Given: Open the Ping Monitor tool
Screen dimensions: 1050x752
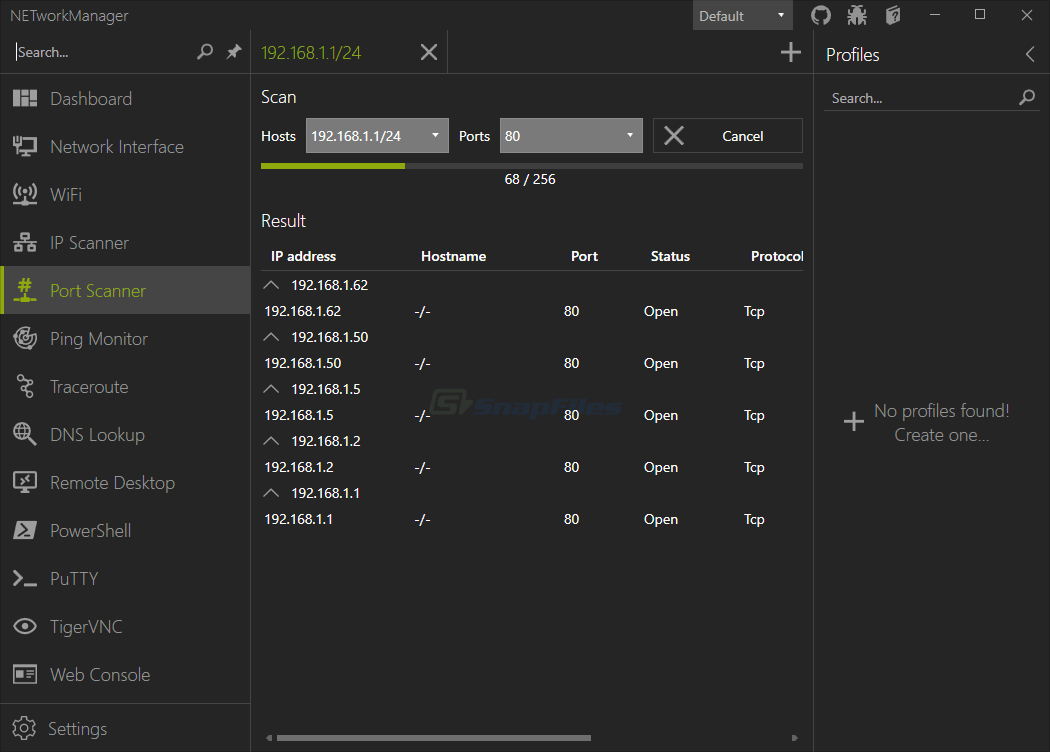Looking at the screenshot, I should [126, 338].
